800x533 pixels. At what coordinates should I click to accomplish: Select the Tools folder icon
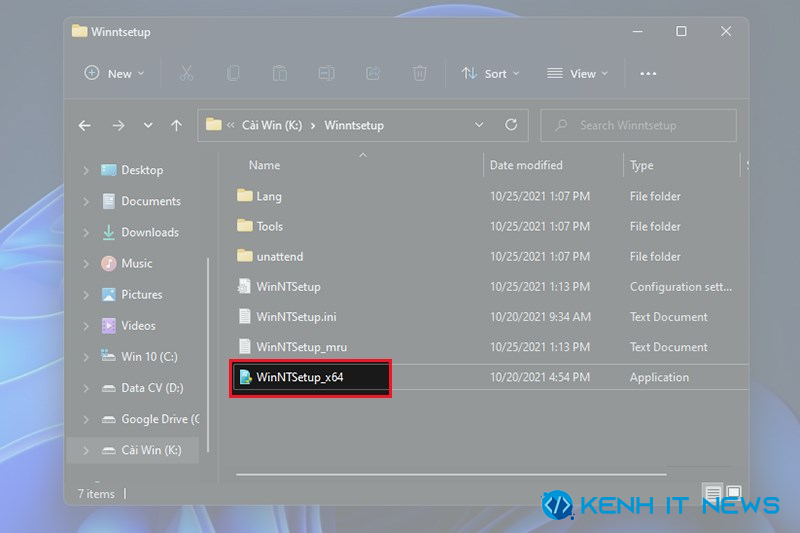coord(245,225)
